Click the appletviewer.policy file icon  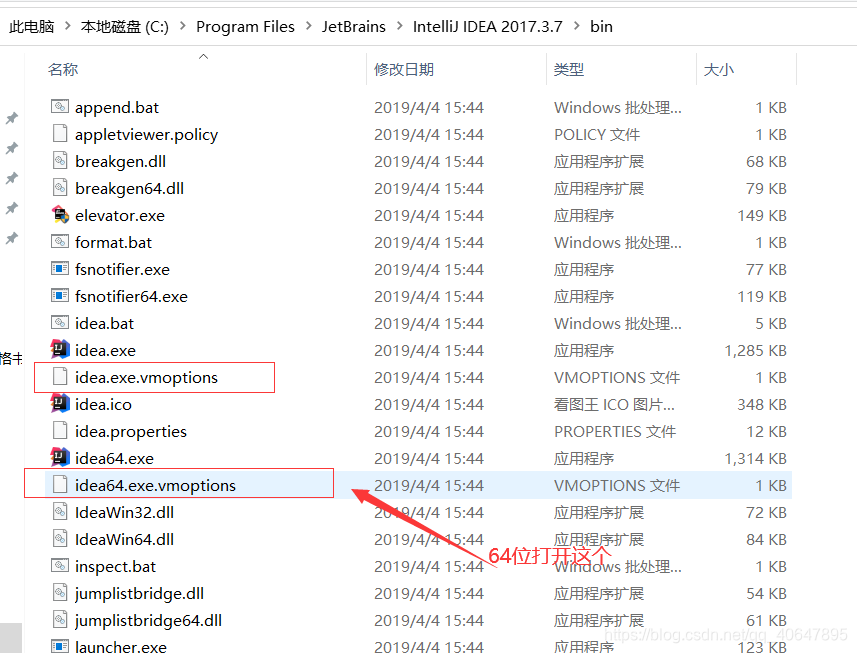[x=60, y=134]
